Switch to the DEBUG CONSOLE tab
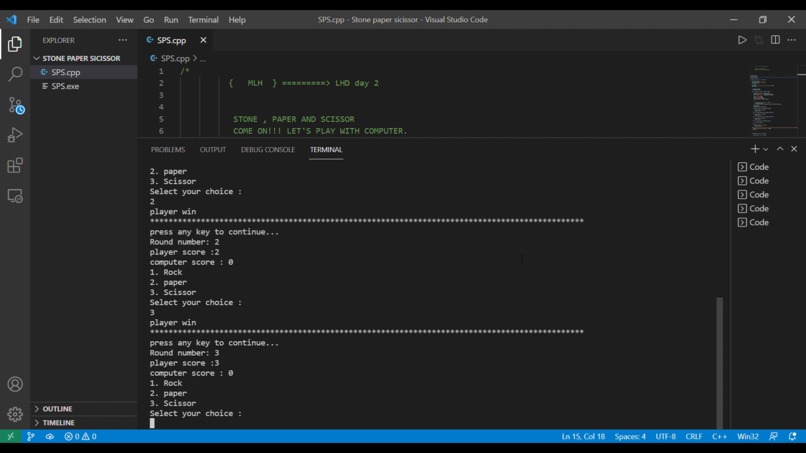The width and height of the screenshot is (806, 453). click(x=268, y=150)
